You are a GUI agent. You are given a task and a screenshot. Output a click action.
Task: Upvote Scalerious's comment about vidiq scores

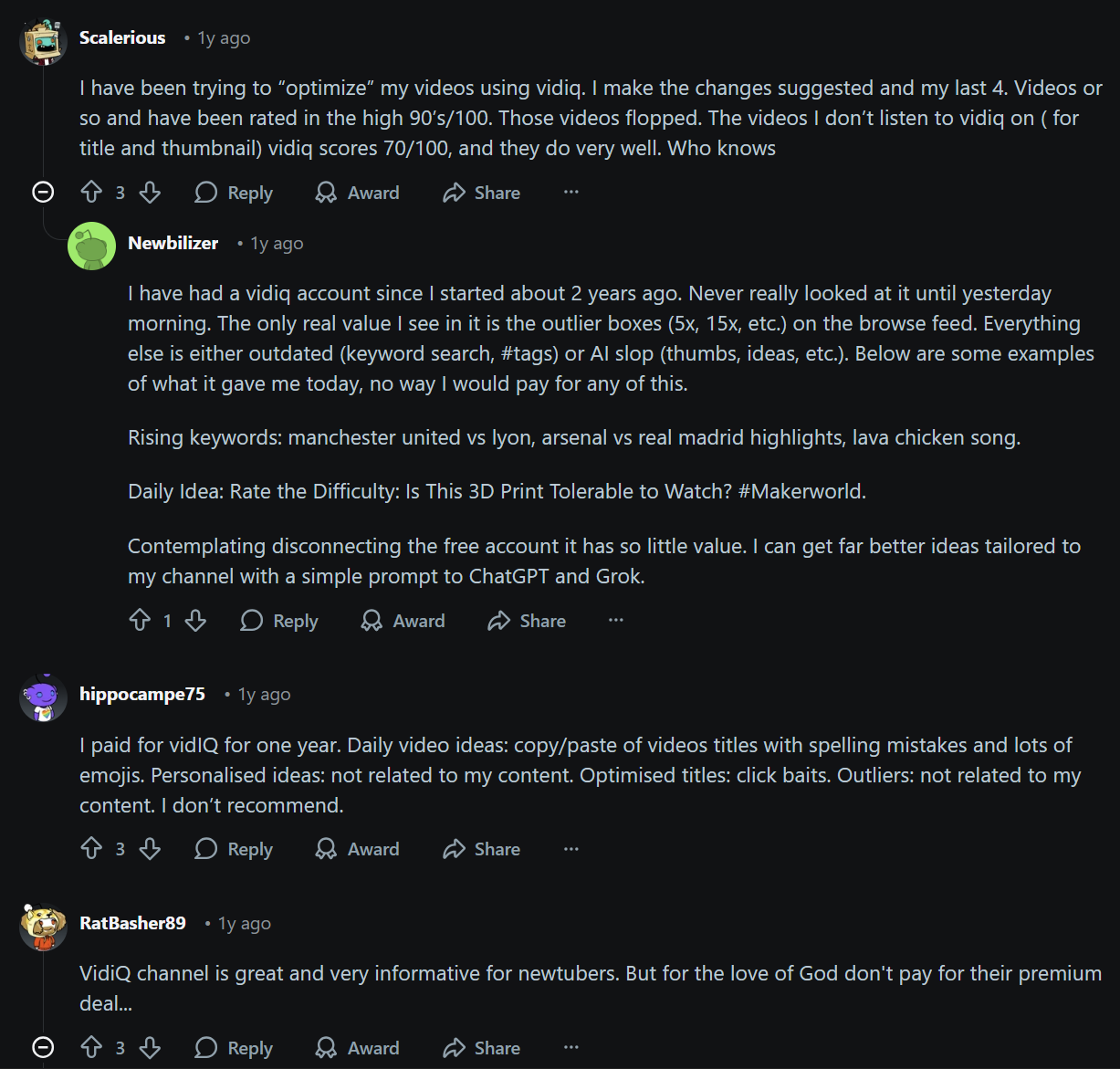tap(90, 192)
